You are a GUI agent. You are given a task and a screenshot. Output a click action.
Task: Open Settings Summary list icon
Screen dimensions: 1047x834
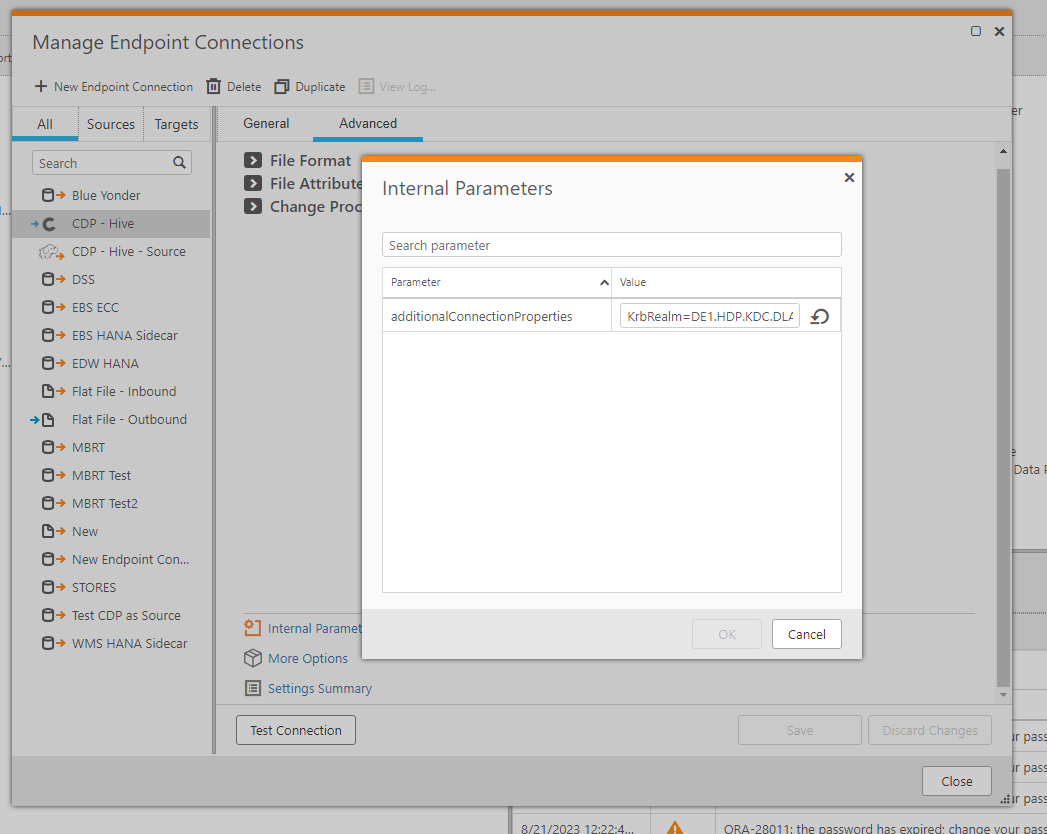pos(253,689)
